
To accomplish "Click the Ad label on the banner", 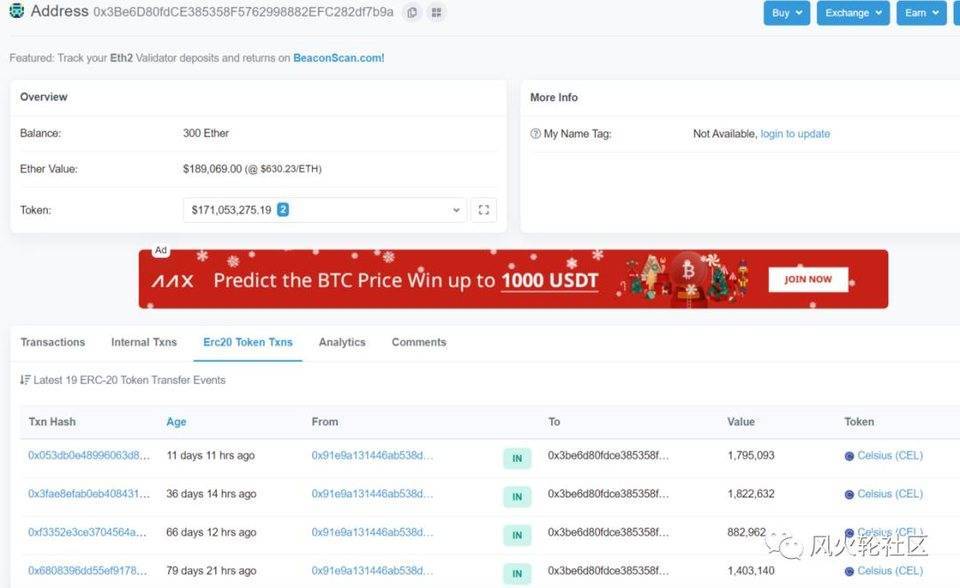I will [x=161, y=250].
